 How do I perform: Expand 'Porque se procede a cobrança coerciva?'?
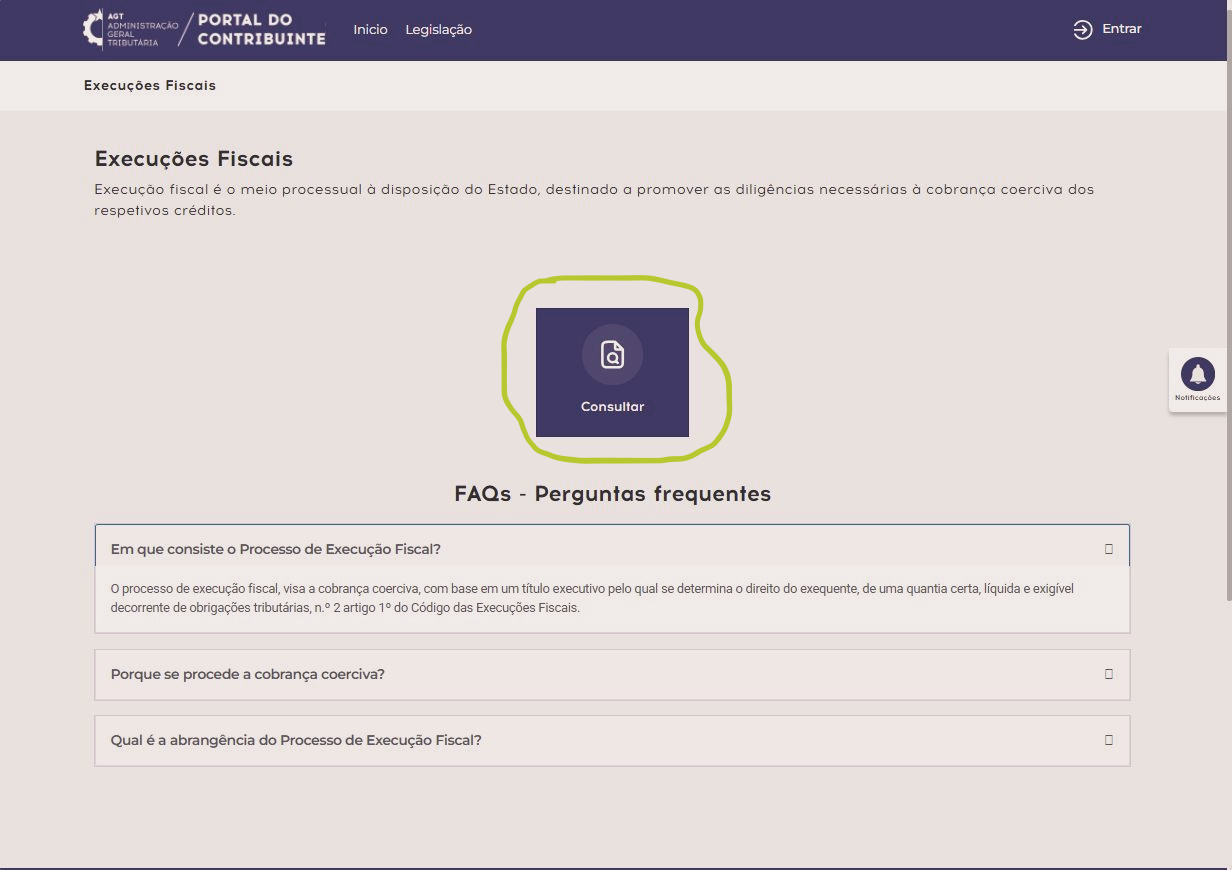point(248,674)
